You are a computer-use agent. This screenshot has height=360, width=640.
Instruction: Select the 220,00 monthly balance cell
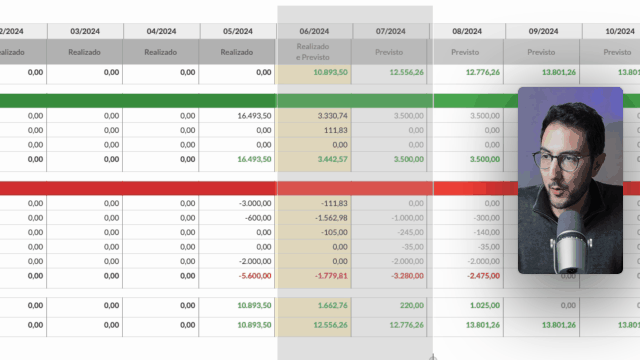pos(412,305)
